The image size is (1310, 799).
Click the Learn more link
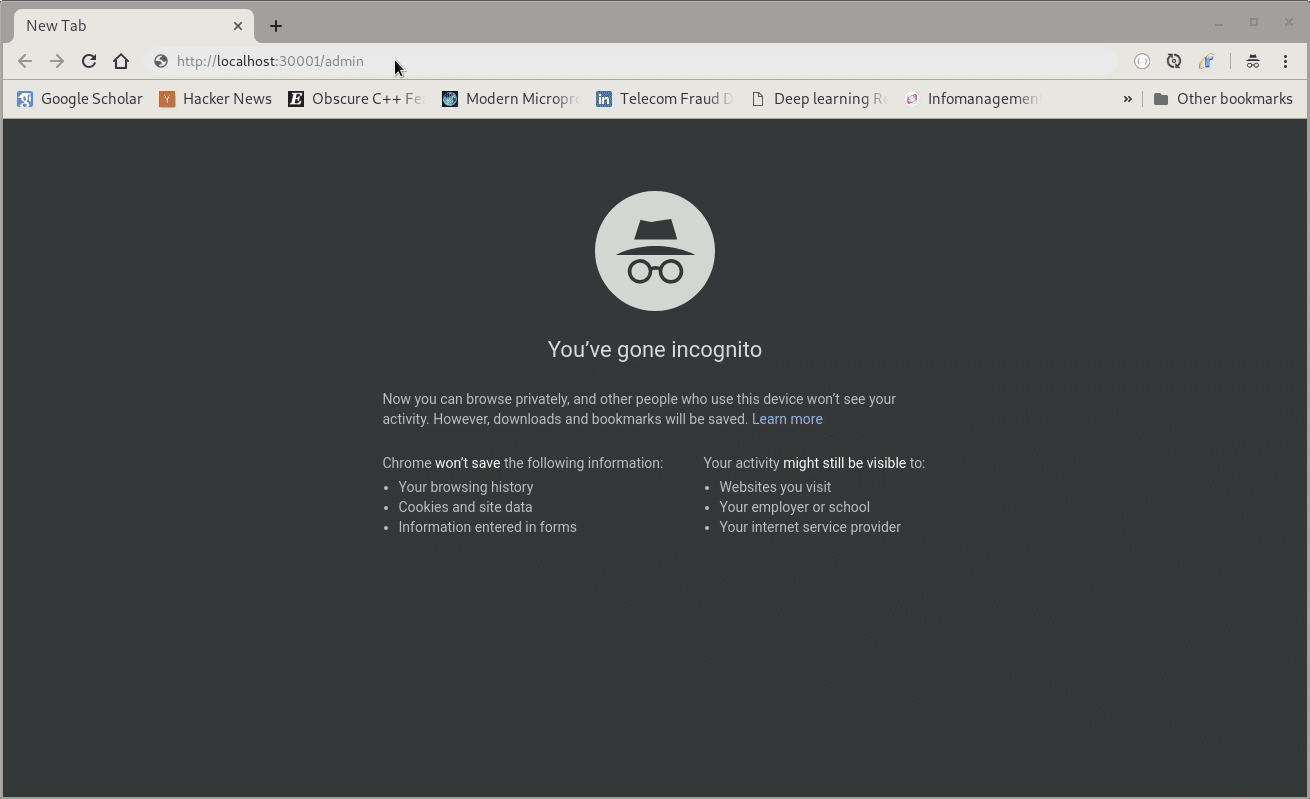coord(787,419)
